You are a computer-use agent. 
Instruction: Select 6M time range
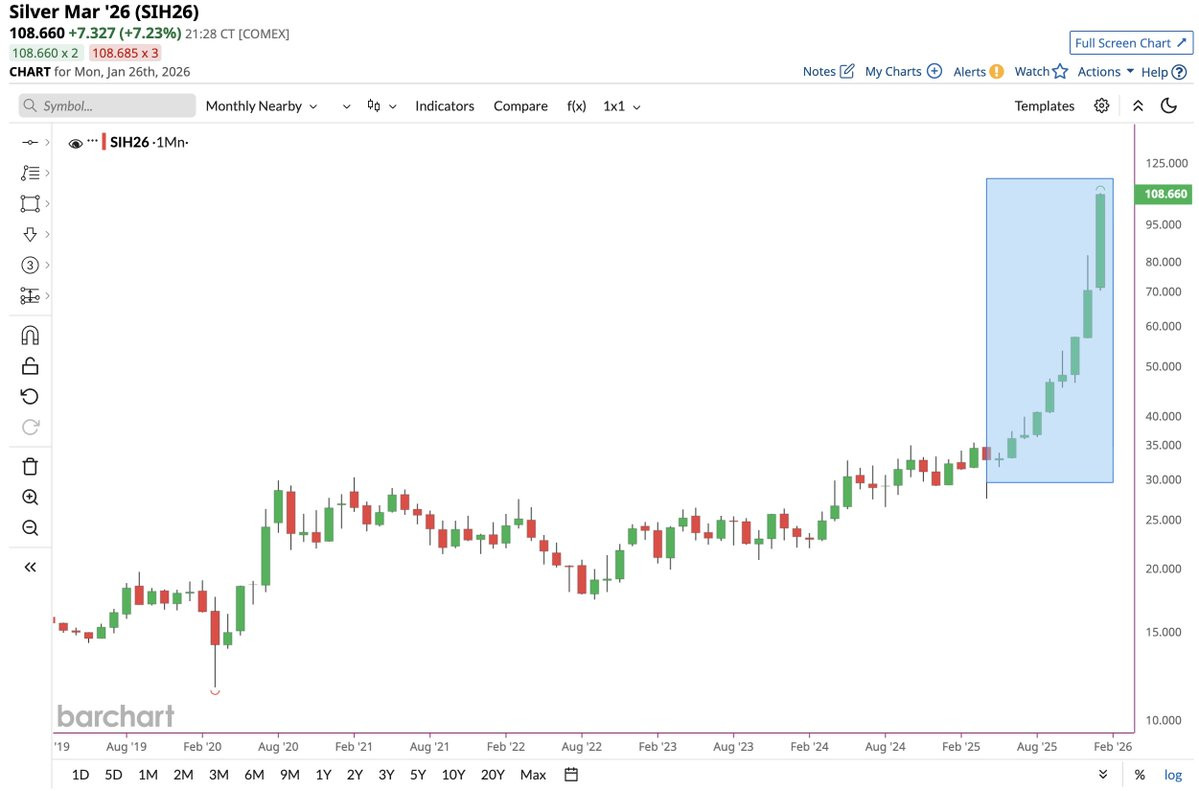pos(254,775)
